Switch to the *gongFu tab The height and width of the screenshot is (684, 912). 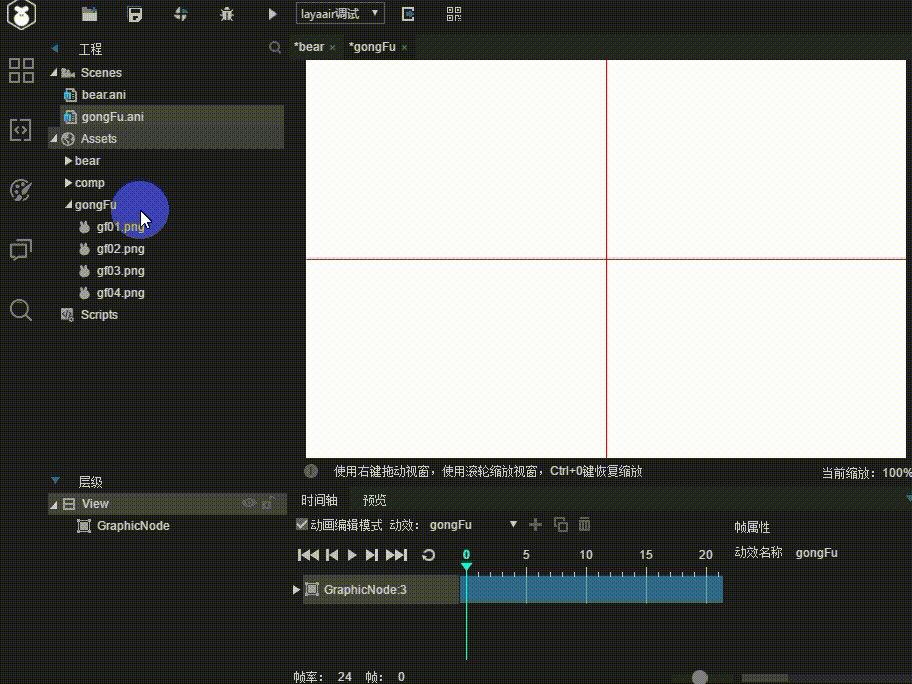(372, 47)
